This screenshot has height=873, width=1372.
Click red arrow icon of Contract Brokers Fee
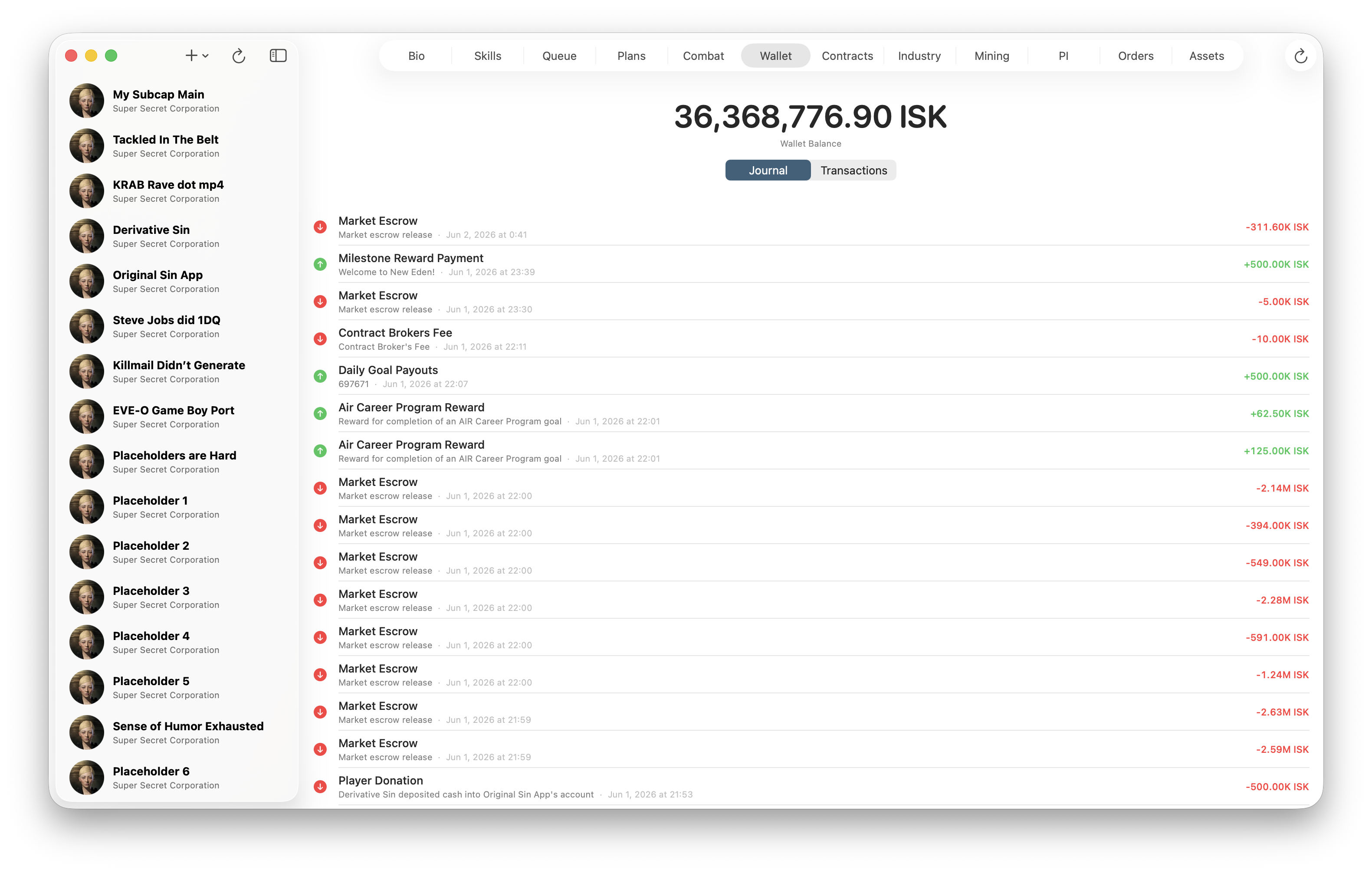(320, 339)
